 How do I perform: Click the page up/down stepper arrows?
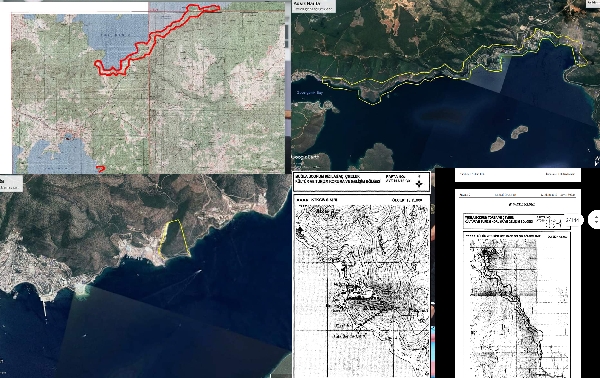click(595, 220)
